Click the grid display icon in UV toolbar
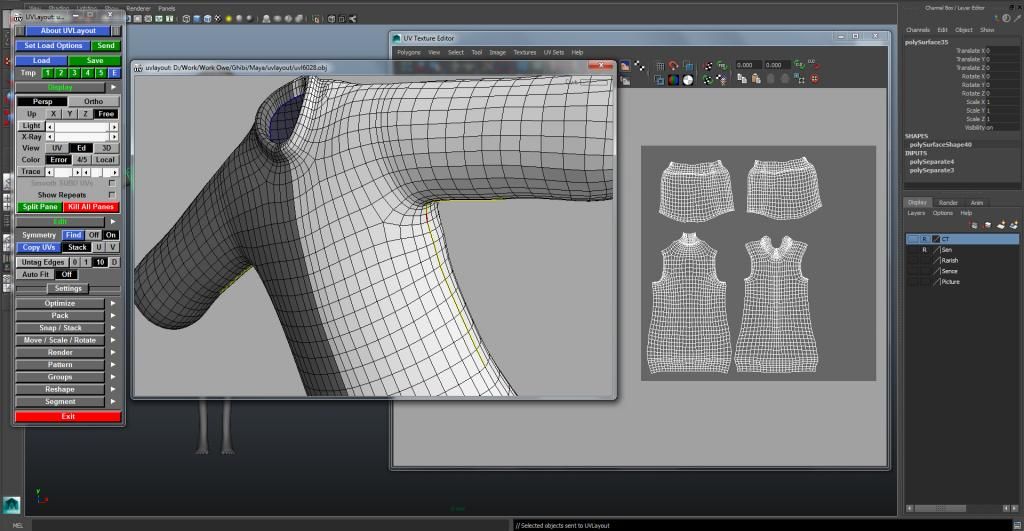 click(660, 66)
